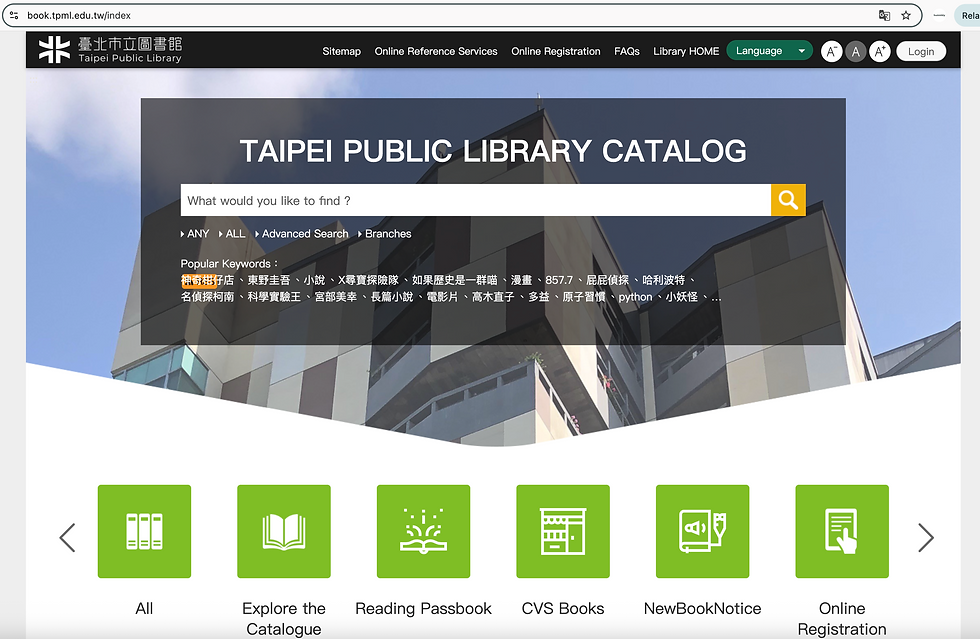Open the Reading Passbook tile icon
Viewport: 980px width, 639px height.
coord(423,531)
